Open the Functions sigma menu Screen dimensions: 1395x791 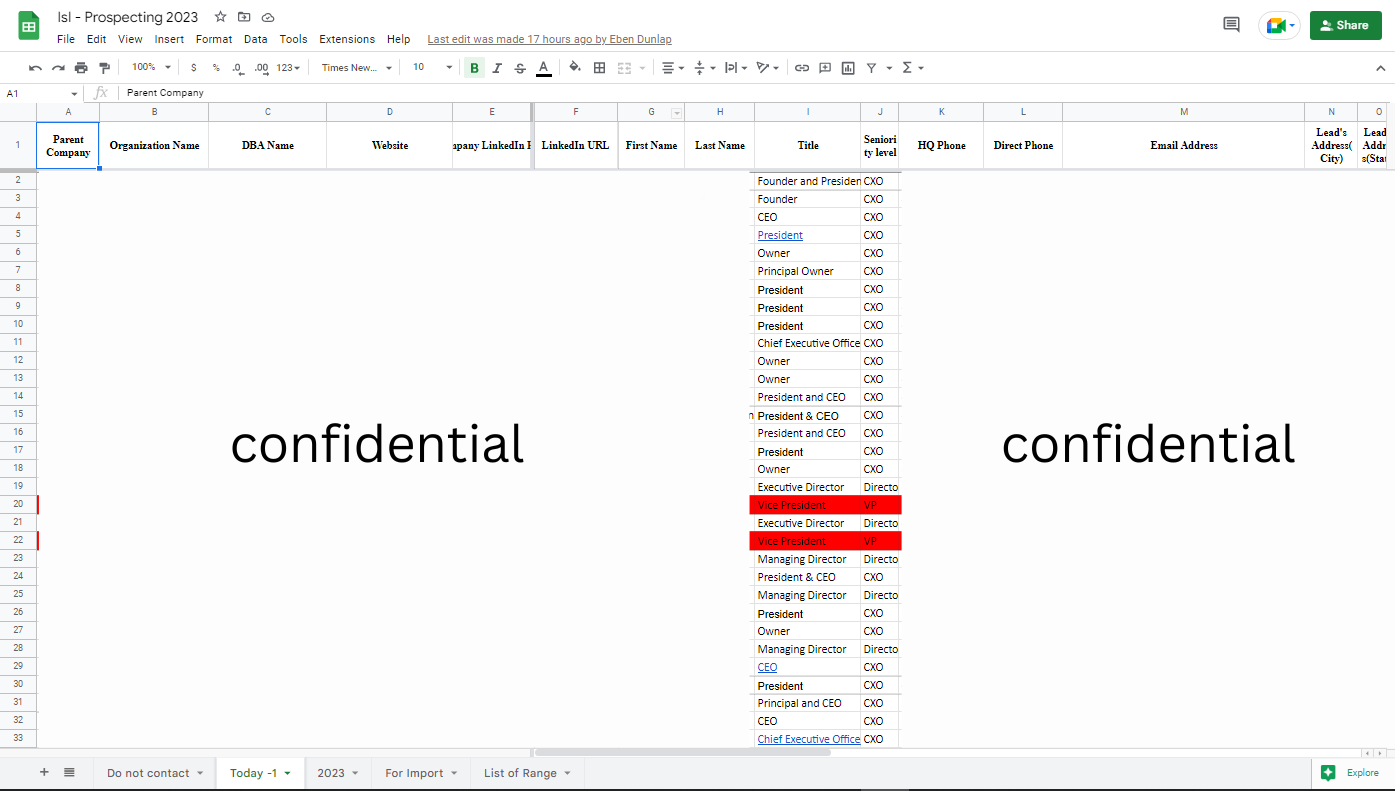pos(913,68)
